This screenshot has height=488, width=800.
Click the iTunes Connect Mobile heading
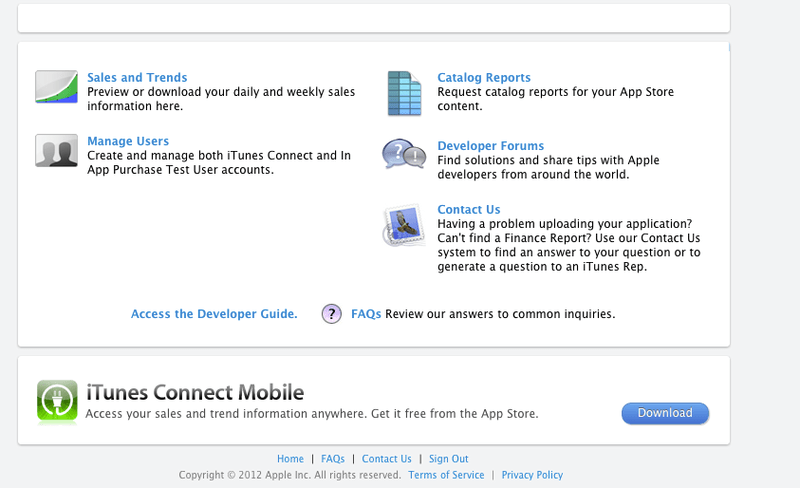pyautogui.click(x=195, y=393)
